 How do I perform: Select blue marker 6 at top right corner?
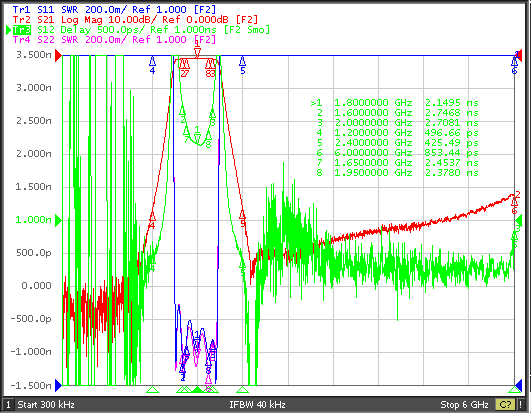point(514,65)
